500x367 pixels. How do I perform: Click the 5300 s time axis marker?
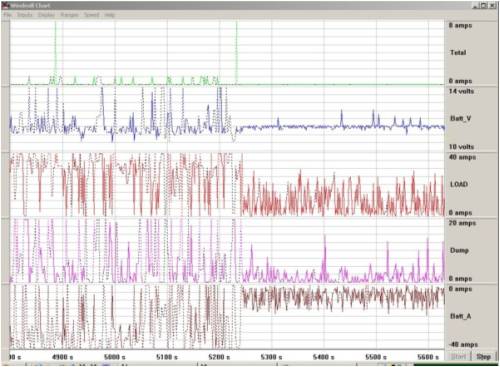pos(271,357)
